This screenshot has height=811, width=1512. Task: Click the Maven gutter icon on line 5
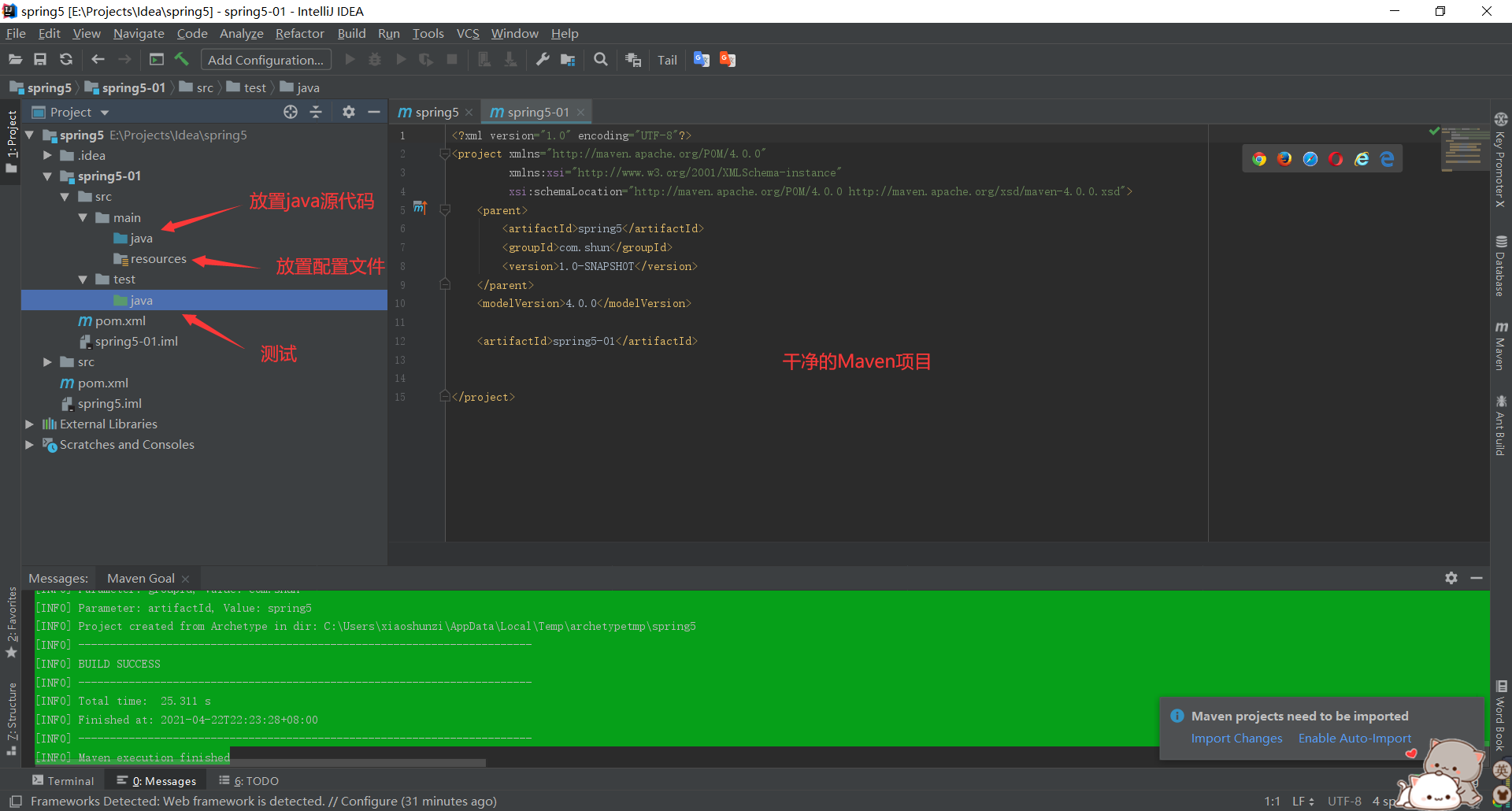(x=420, y=208)
